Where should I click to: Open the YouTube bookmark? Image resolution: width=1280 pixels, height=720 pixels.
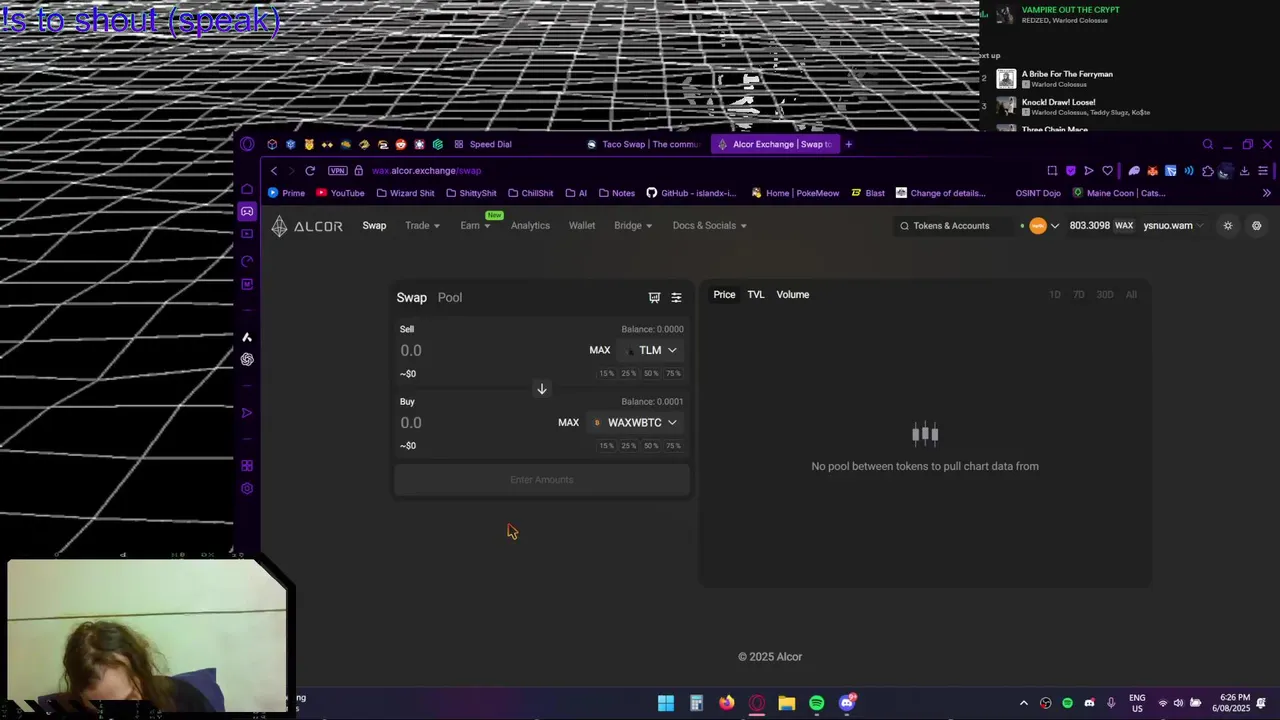point(340,193)
